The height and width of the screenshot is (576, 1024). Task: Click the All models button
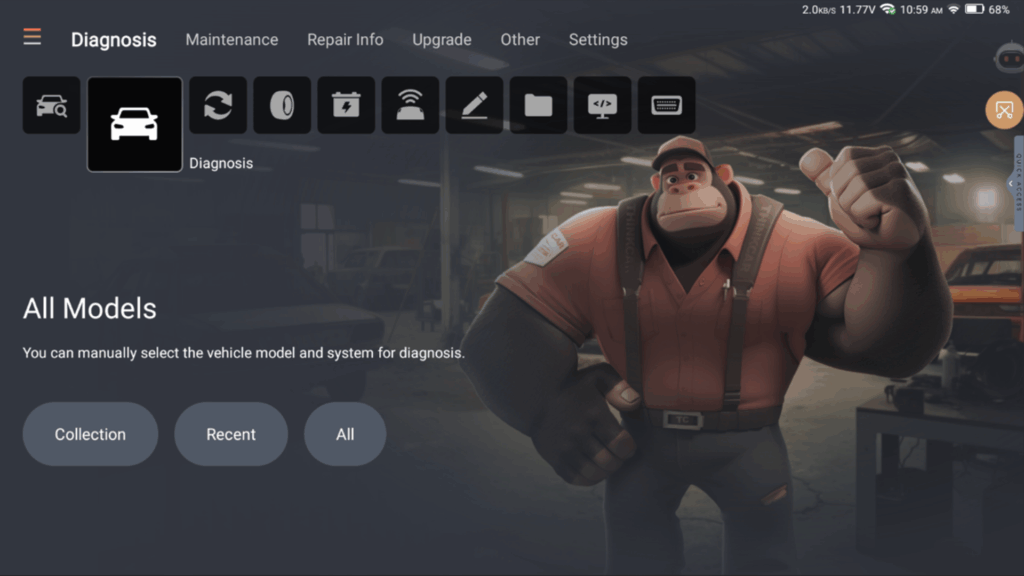coord(345,434)
